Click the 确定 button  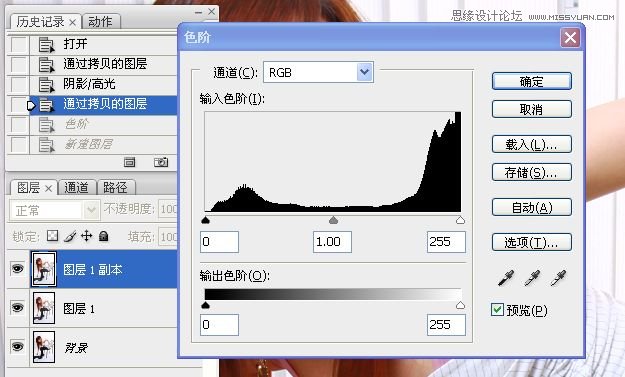pos(532,81)
